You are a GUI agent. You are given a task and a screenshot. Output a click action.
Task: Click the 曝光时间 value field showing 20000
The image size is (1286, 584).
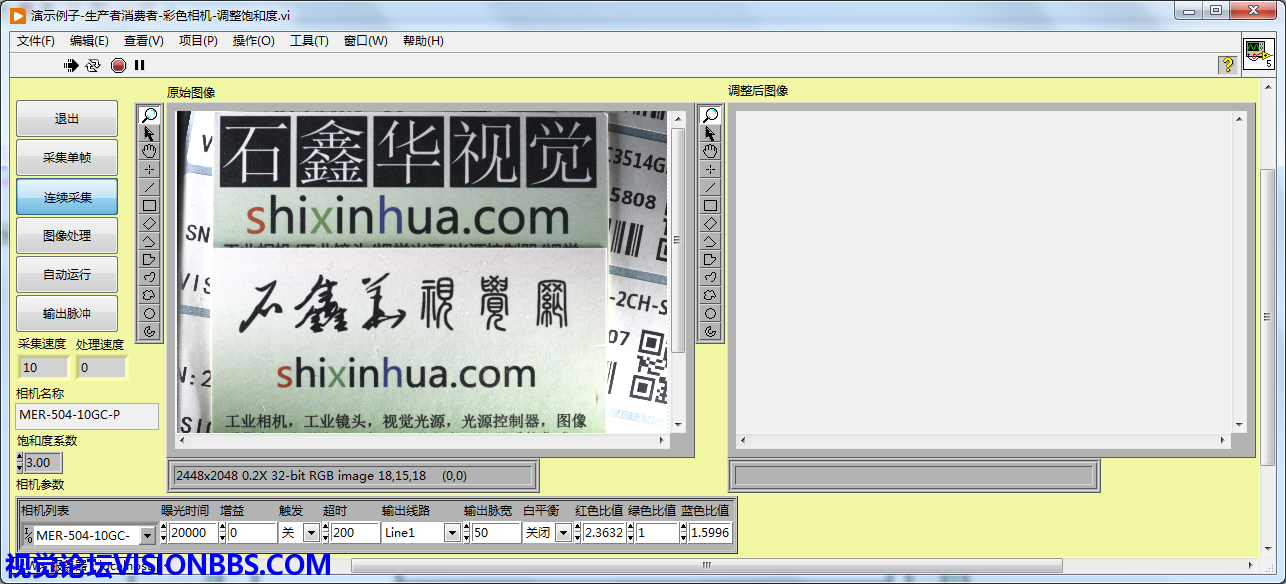(193, 533)
